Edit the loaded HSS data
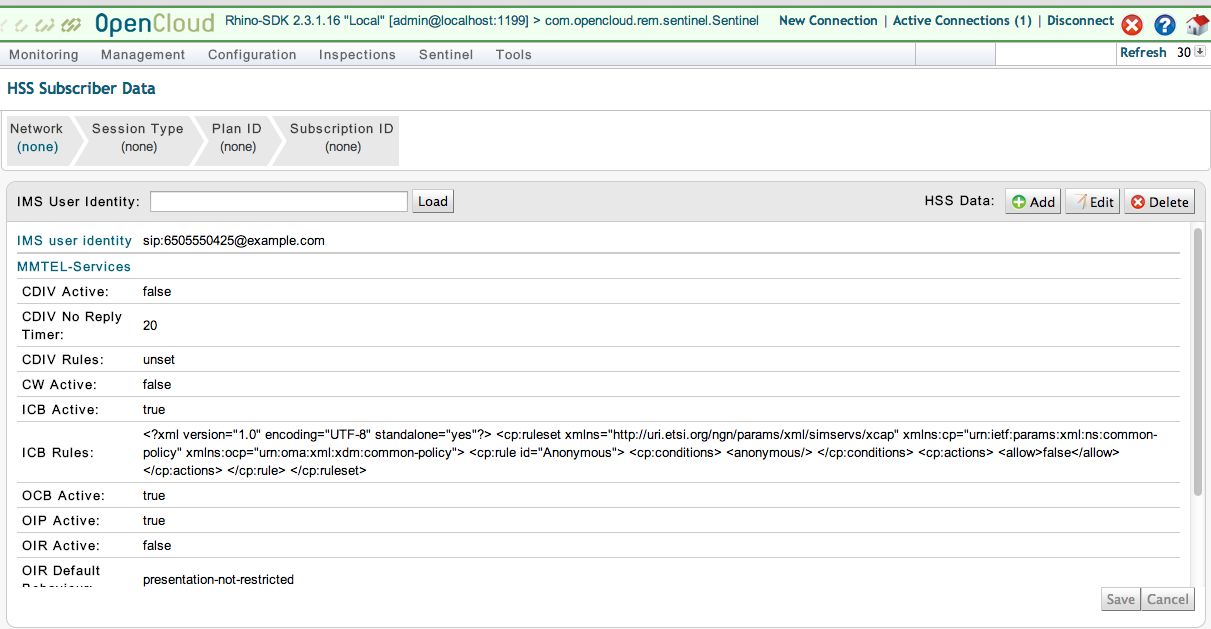Screen dimensions: 1211x629 pyautogui.click(x=1092, y=201)
